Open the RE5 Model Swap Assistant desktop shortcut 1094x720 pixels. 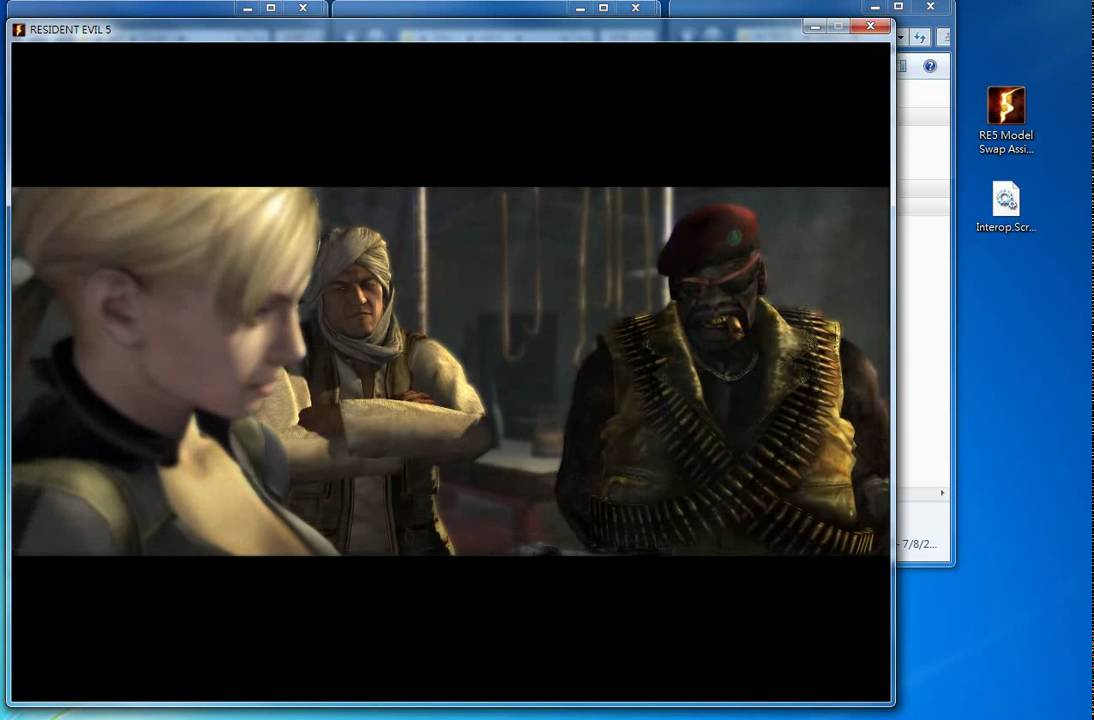[1005, 120]
